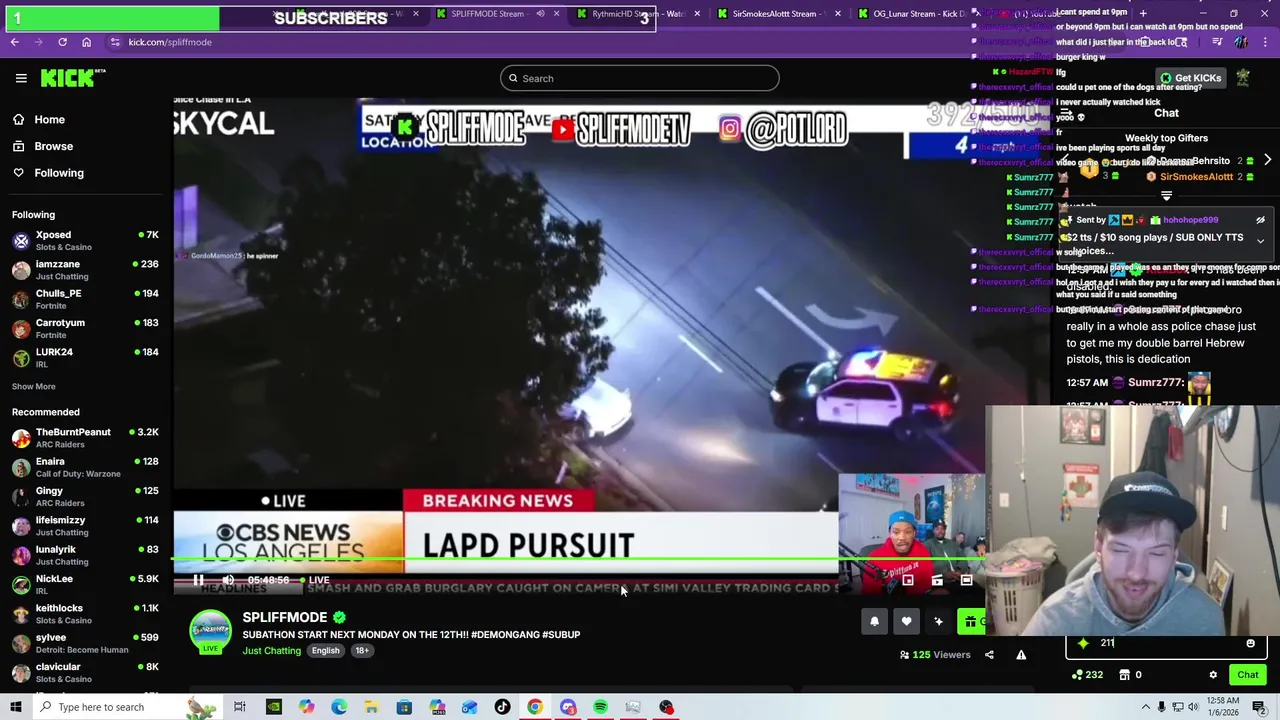Open clavicular recommended channel
This screenshot has height=720, width=1280.
tap(86, 672)
